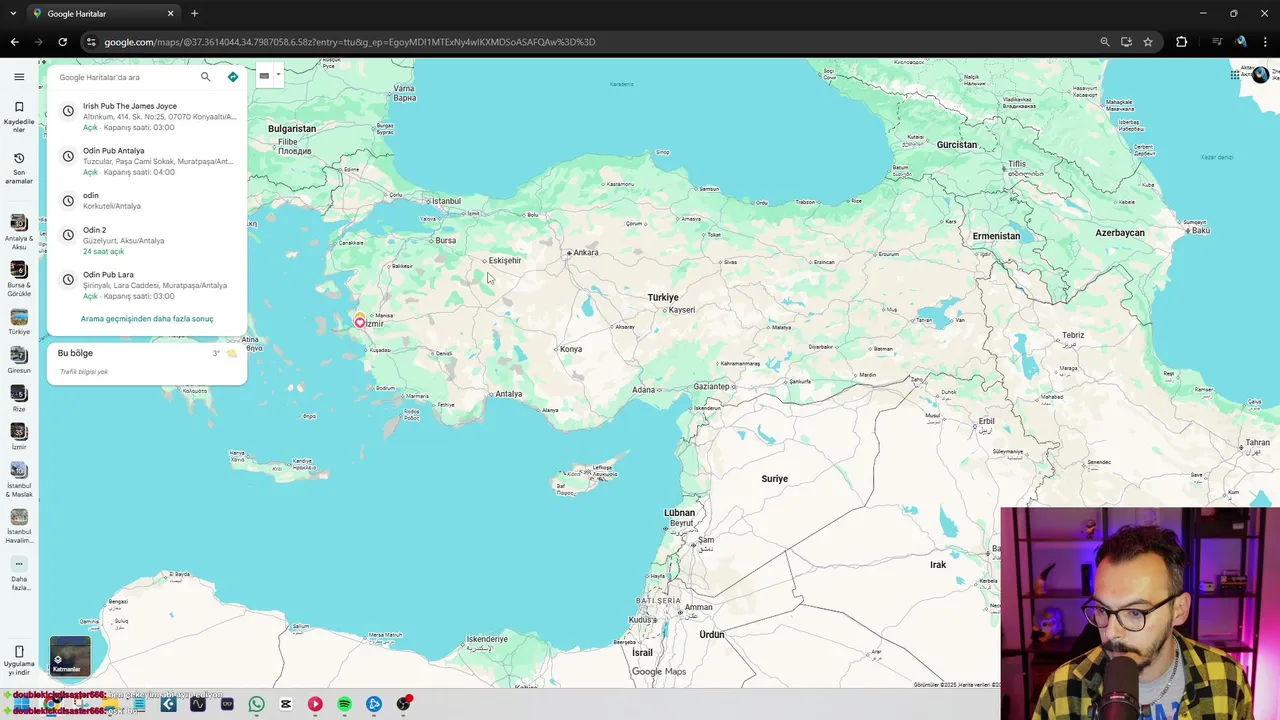Open the Türkiye sidebar shortcut

[19, 322]
